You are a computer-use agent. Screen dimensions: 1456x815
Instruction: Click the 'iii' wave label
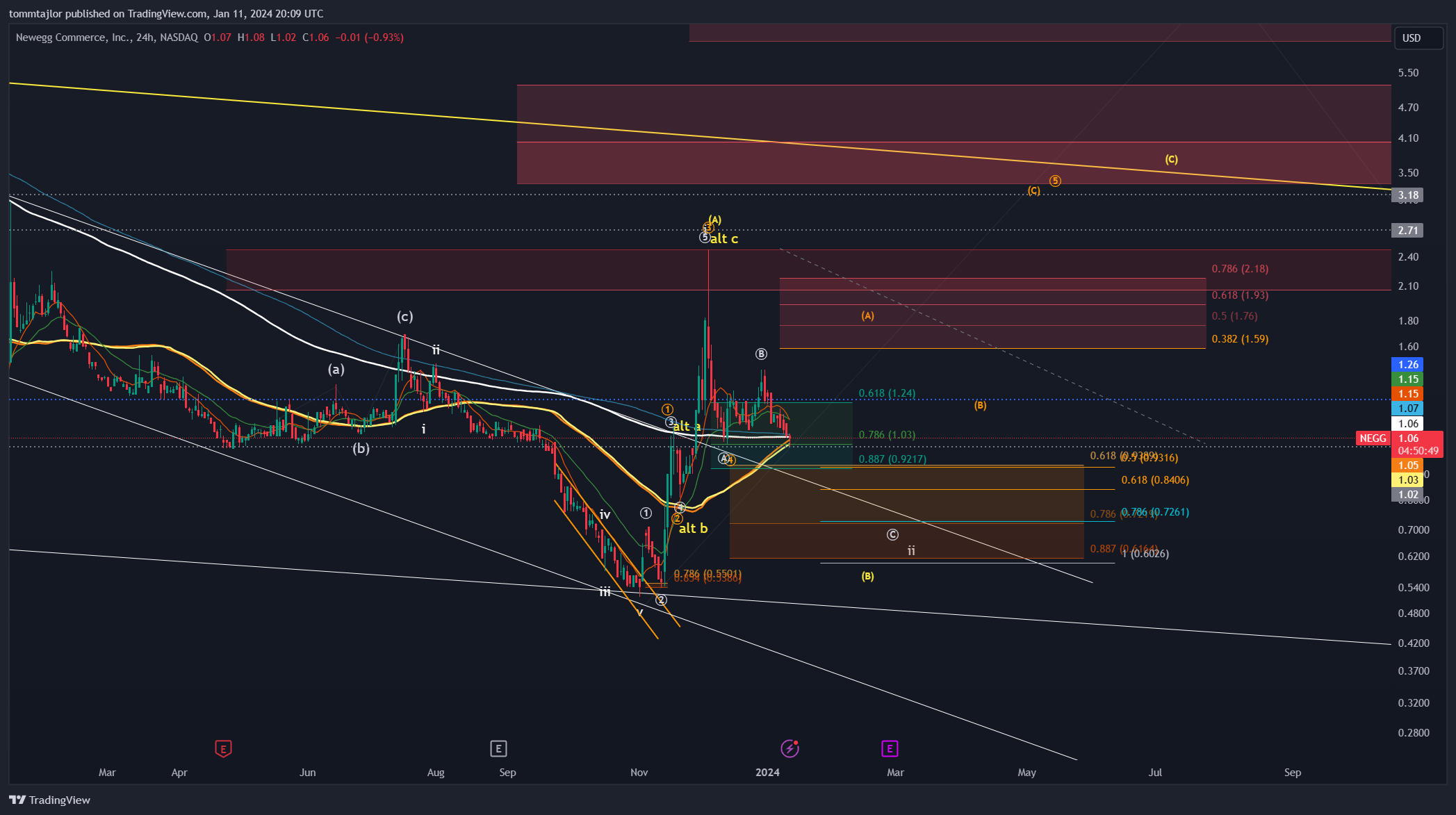tap(605, 591)
